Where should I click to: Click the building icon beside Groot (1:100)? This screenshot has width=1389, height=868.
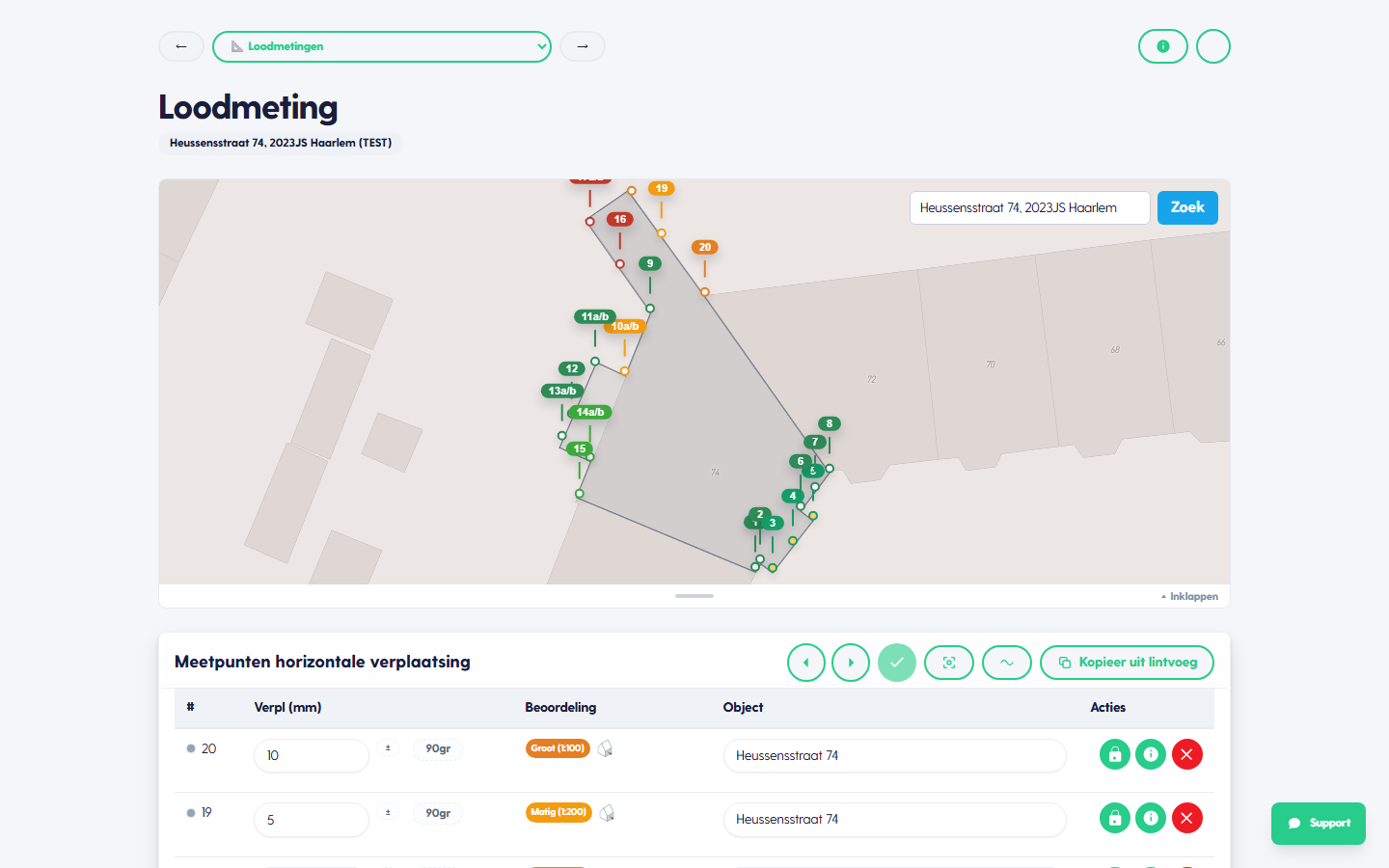point(606,748)
